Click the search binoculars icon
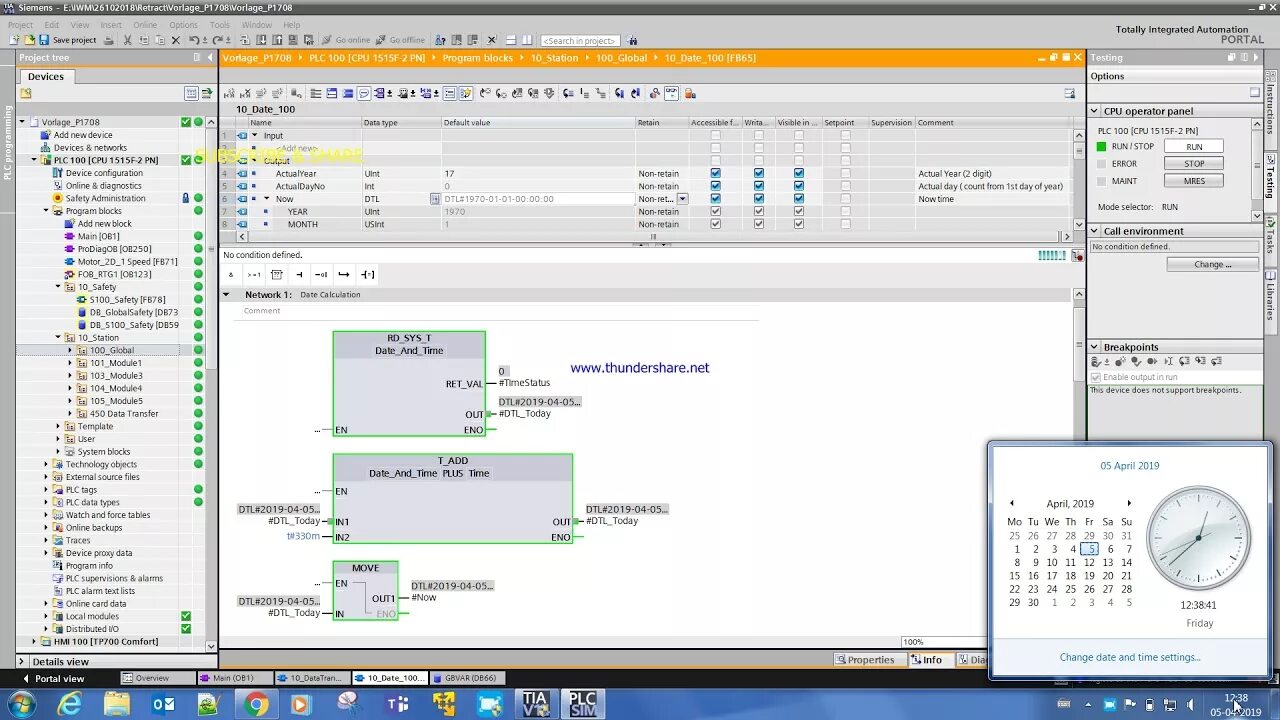Screen dimensions: 1280x720 point(631,40)
